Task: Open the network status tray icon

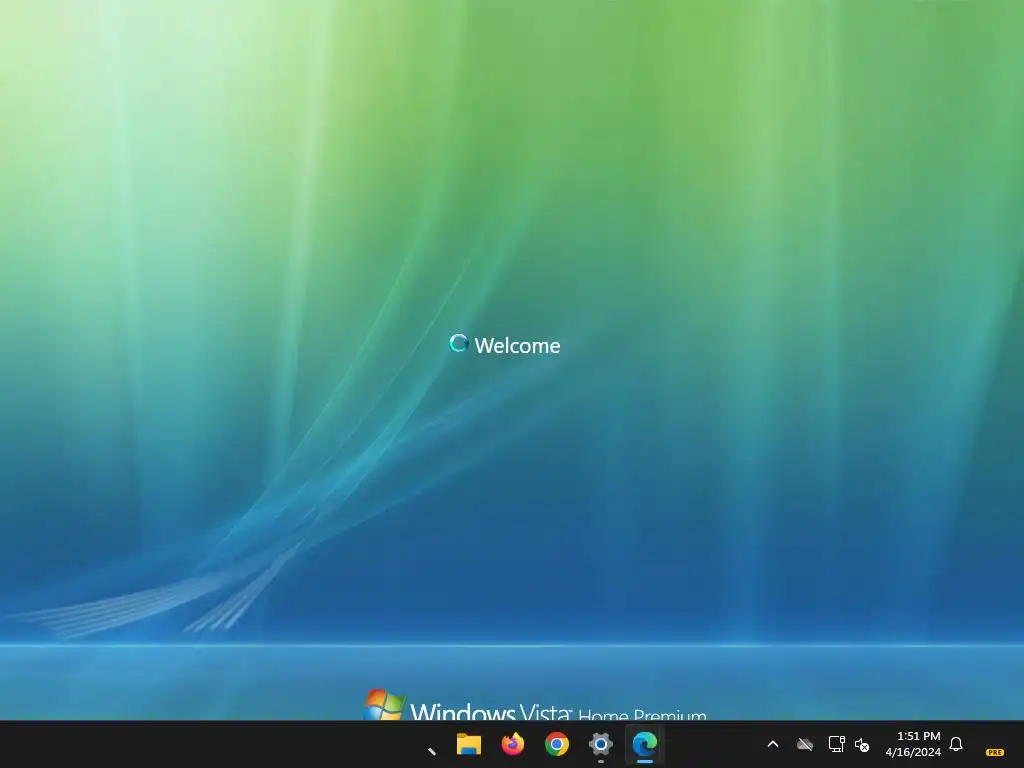Action: tap(836, 744)
